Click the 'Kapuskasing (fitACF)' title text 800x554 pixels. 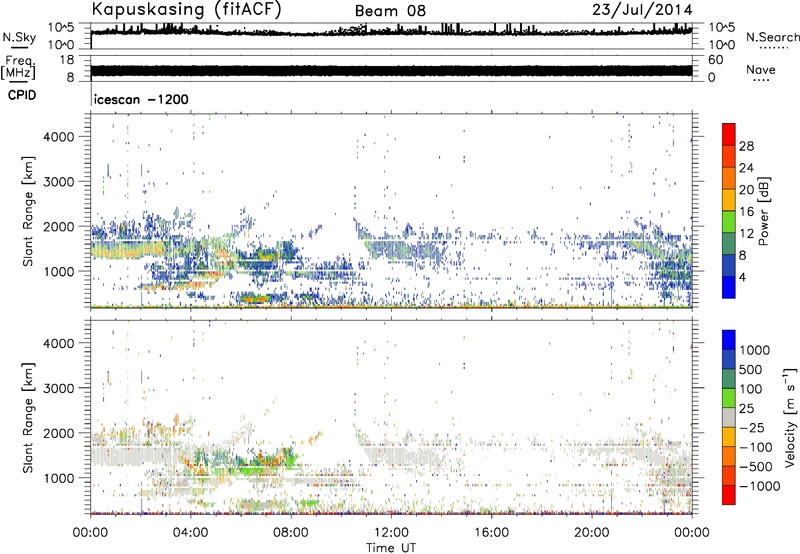tap(186, 10)
